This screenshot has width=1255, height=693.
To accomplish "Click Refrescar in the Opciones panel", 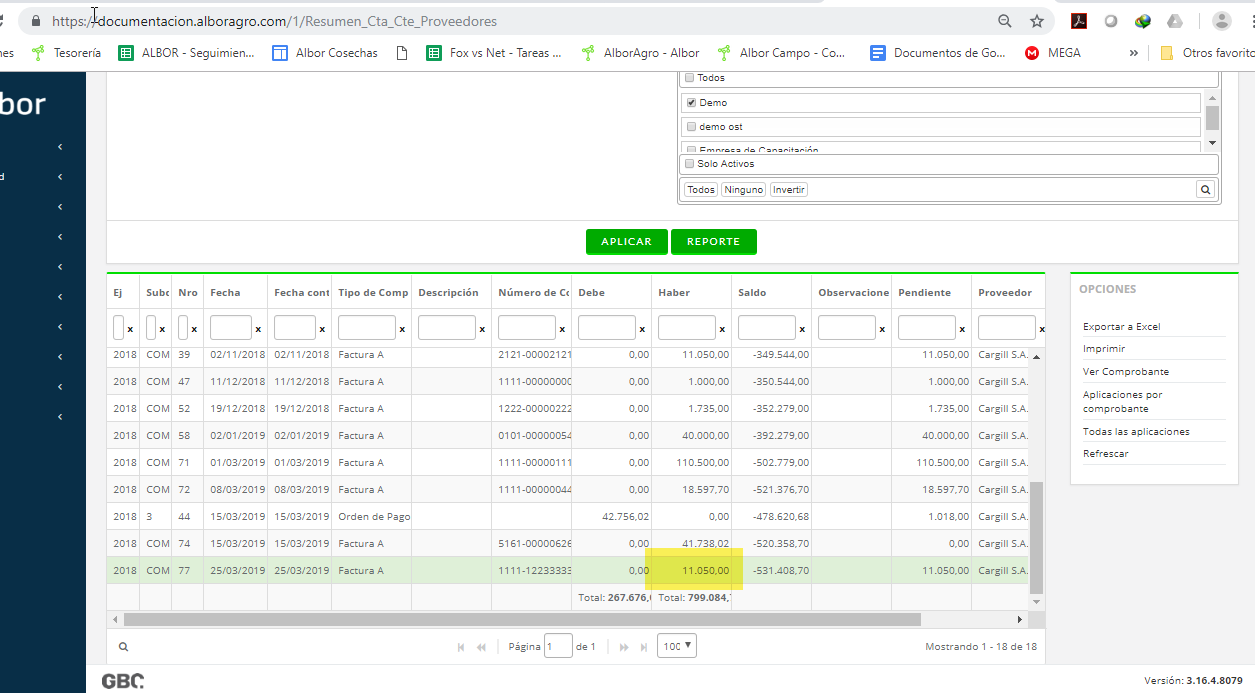I will 1106,454.
